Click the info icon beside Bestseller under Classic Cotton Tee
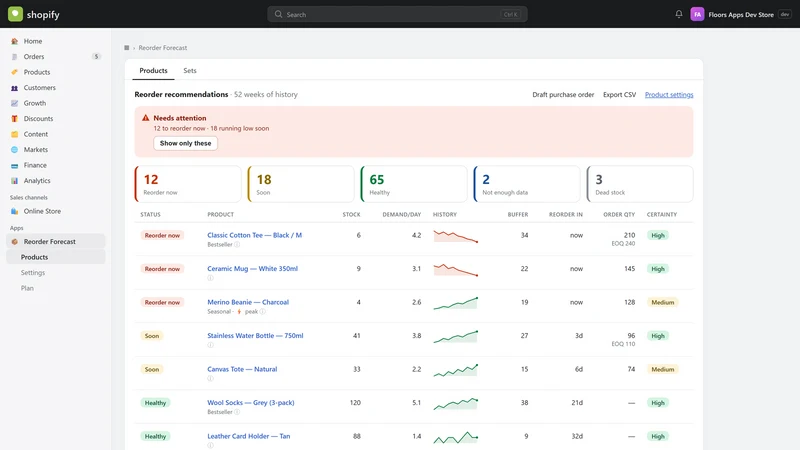800x450 pixels. (x=237, y=244)
